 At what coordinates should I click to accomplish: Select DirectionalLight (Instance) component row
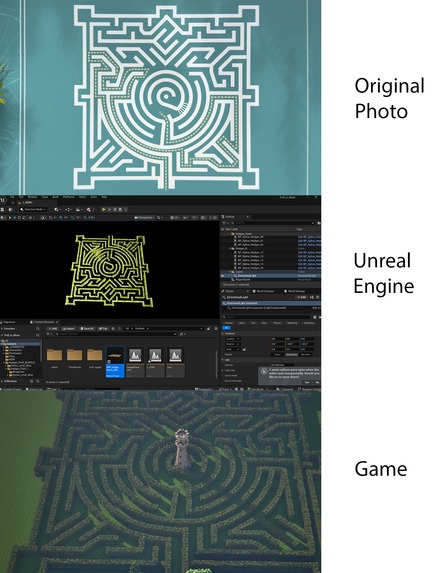pos(270,303)
